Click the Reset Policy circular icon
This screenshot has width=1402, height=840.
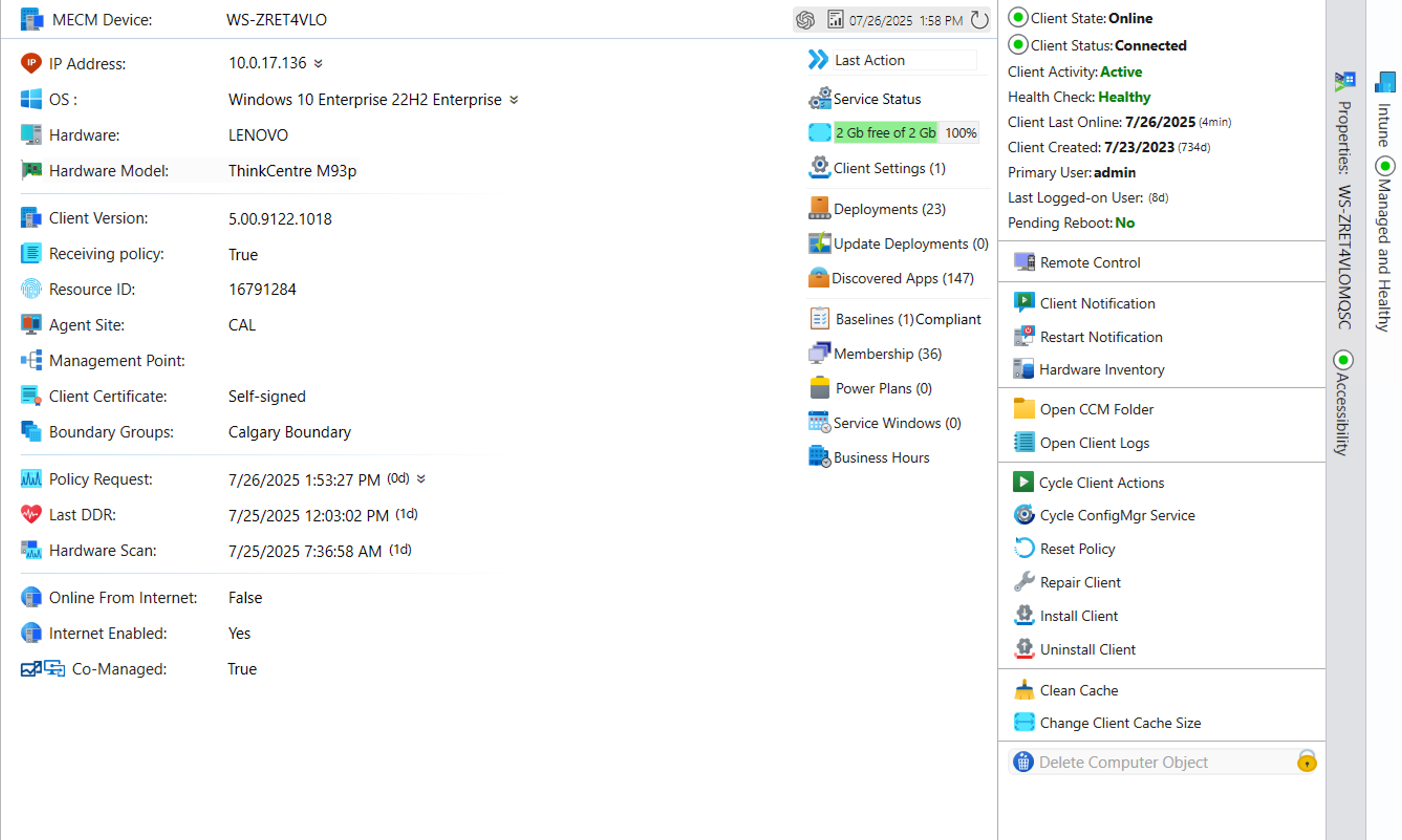tap(1024, 548)
